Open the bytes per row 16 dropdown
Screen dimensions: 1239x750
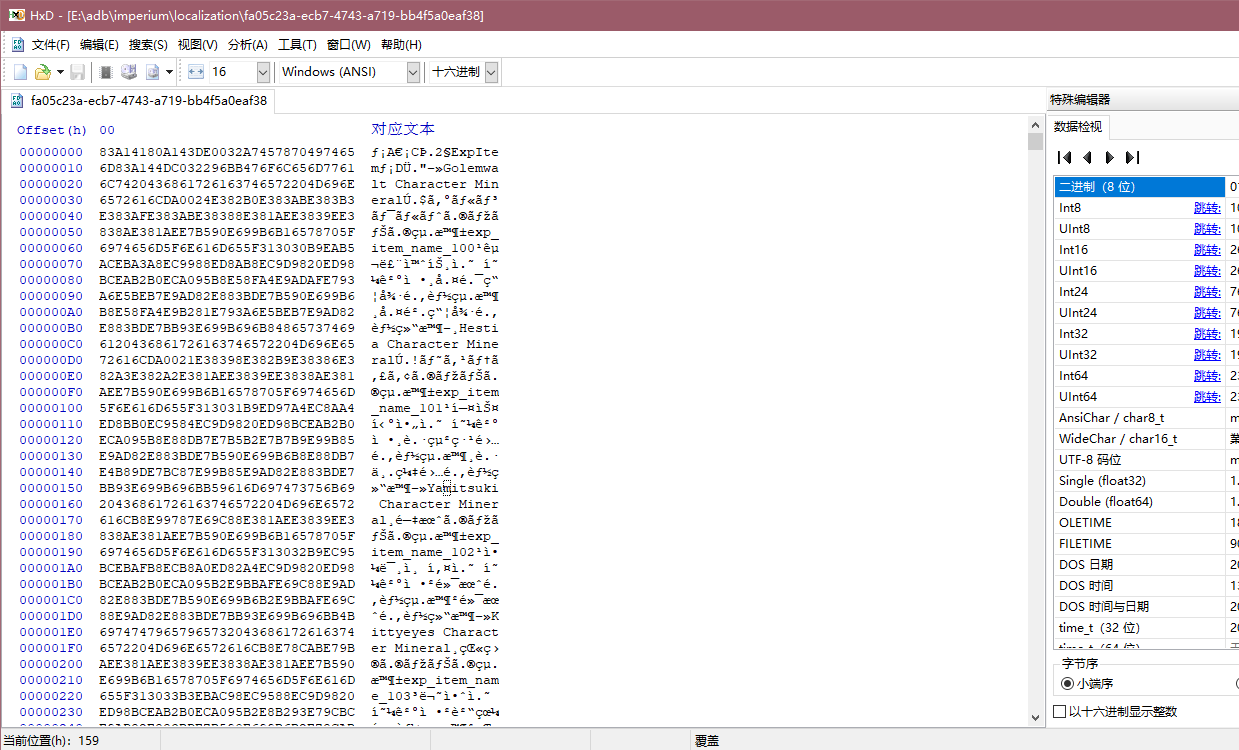[263, 72]
